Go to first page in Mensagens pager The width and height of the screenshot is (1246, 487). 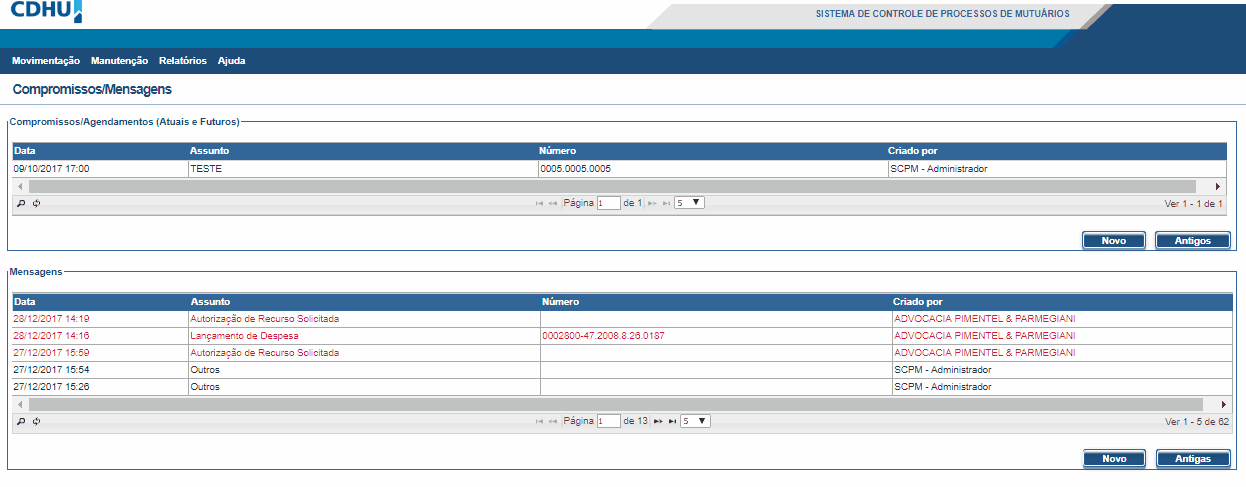(540, 421)
